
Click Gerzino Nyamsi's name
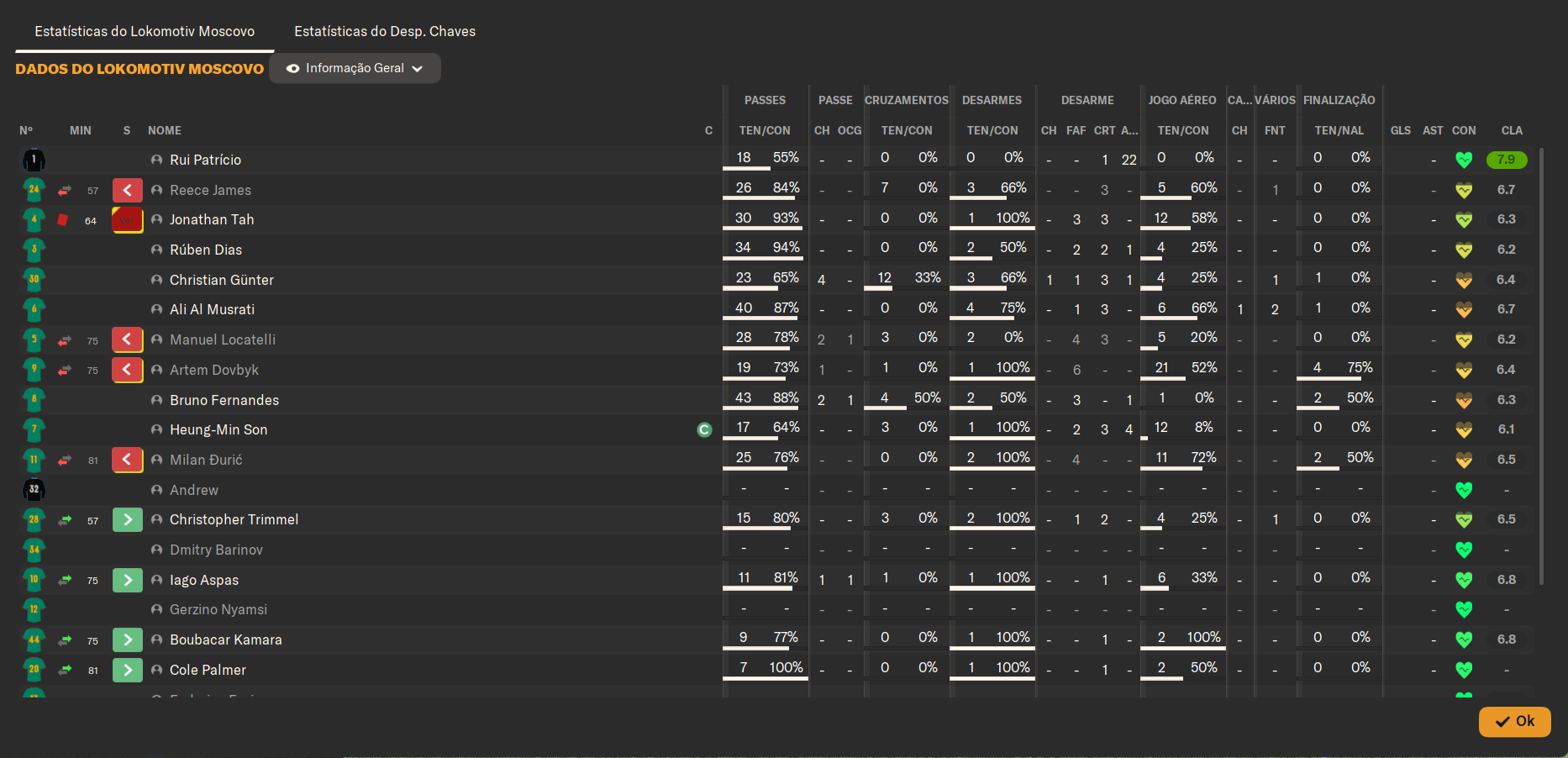218,609
